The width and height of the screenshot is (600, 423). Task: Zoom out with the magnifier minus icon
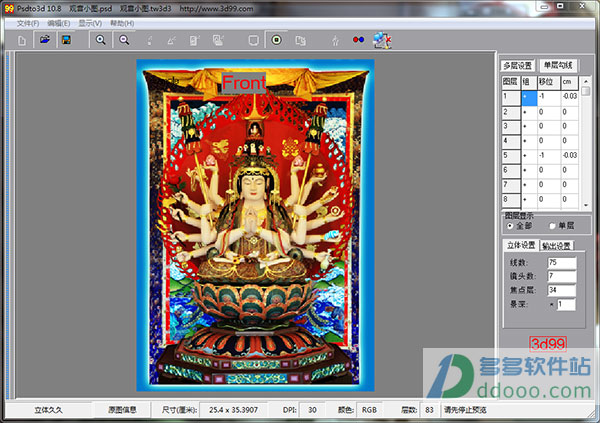click(124, 40)
